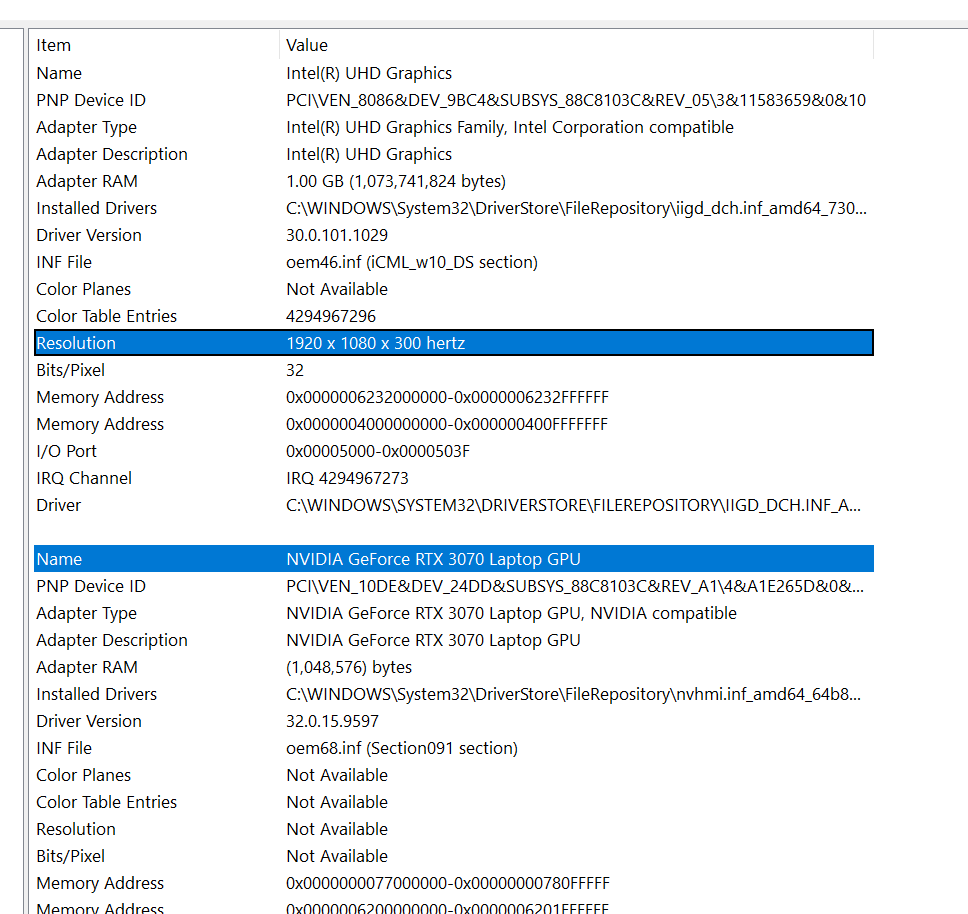
Task: Select Memory Address 0x0000004000000000 row
Action: [454, 424]
